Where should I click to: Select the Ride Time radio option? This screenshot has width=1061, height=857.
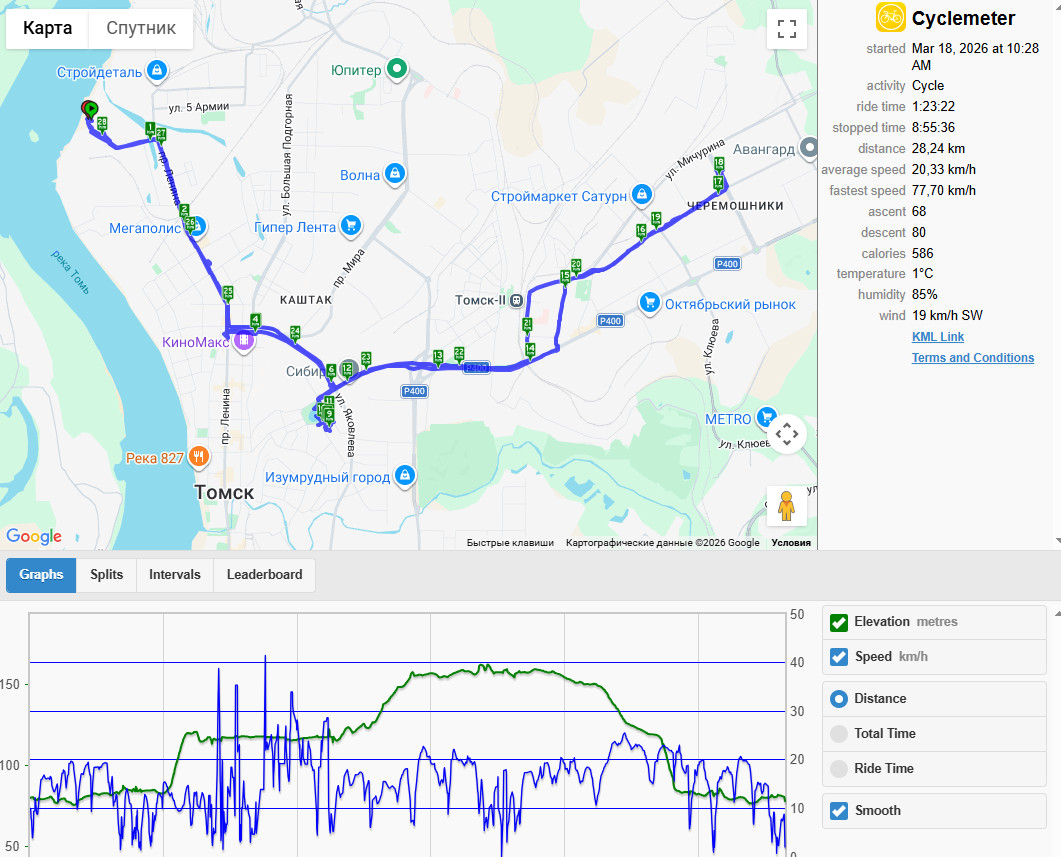[838, 768]
